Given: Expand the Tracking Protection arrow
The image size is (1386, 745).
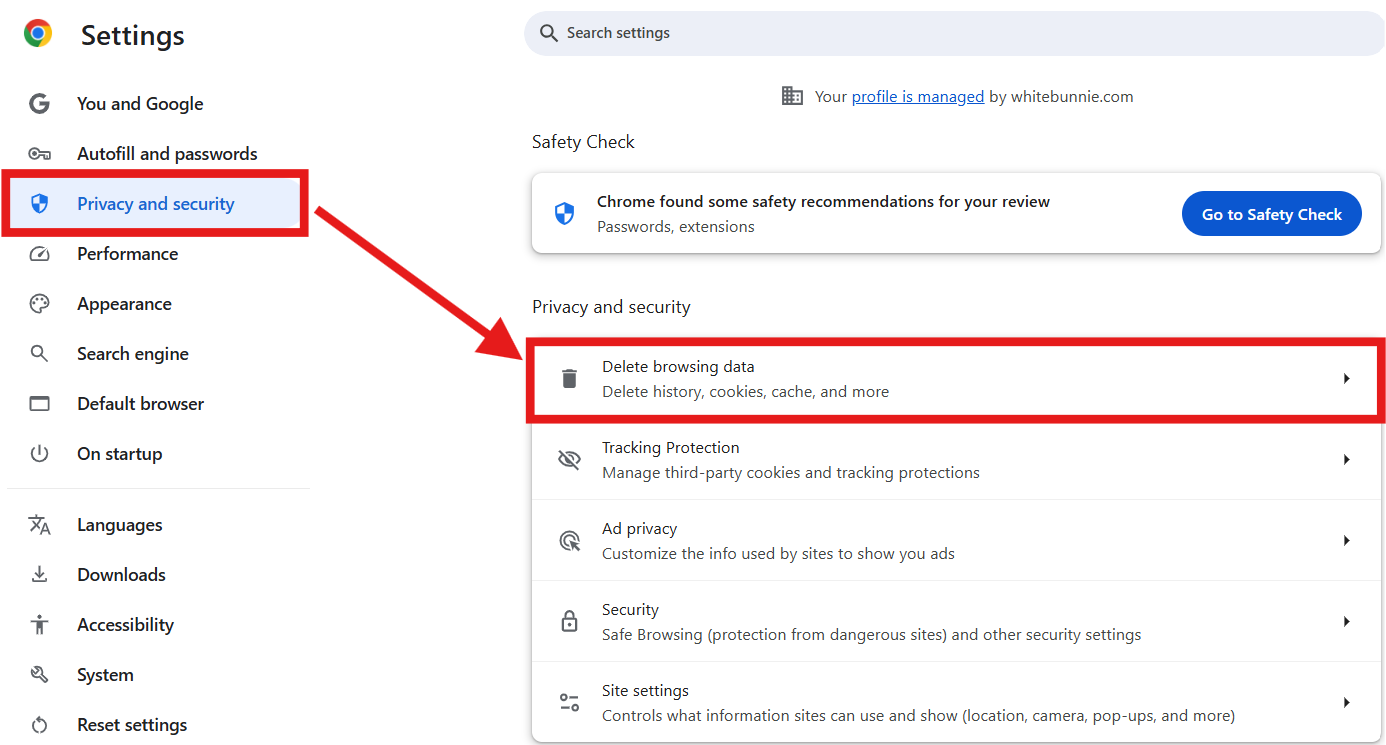Looking at the screenshot, I should pos(1346,460).
